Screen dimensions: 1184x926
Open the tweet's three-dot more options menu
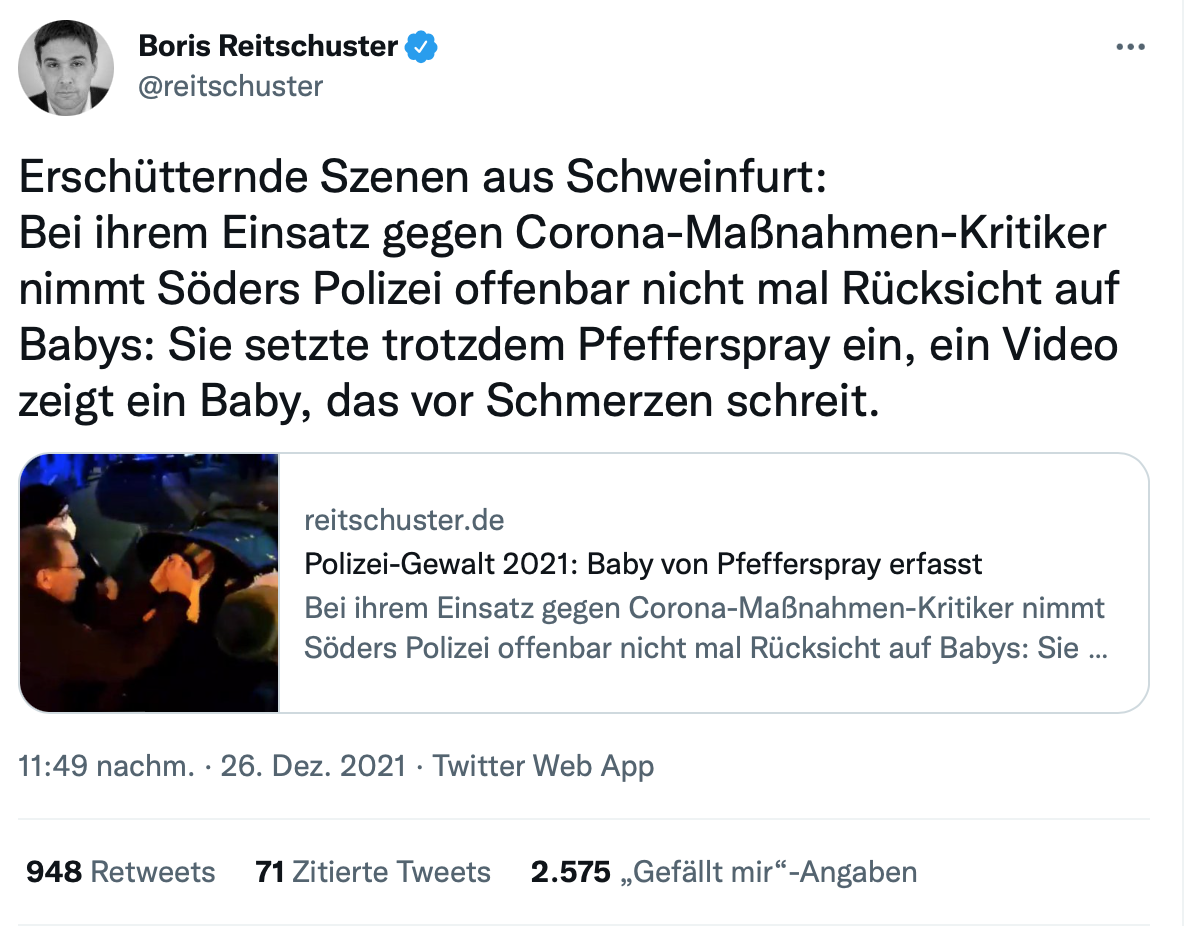(x=1130, y=47)
